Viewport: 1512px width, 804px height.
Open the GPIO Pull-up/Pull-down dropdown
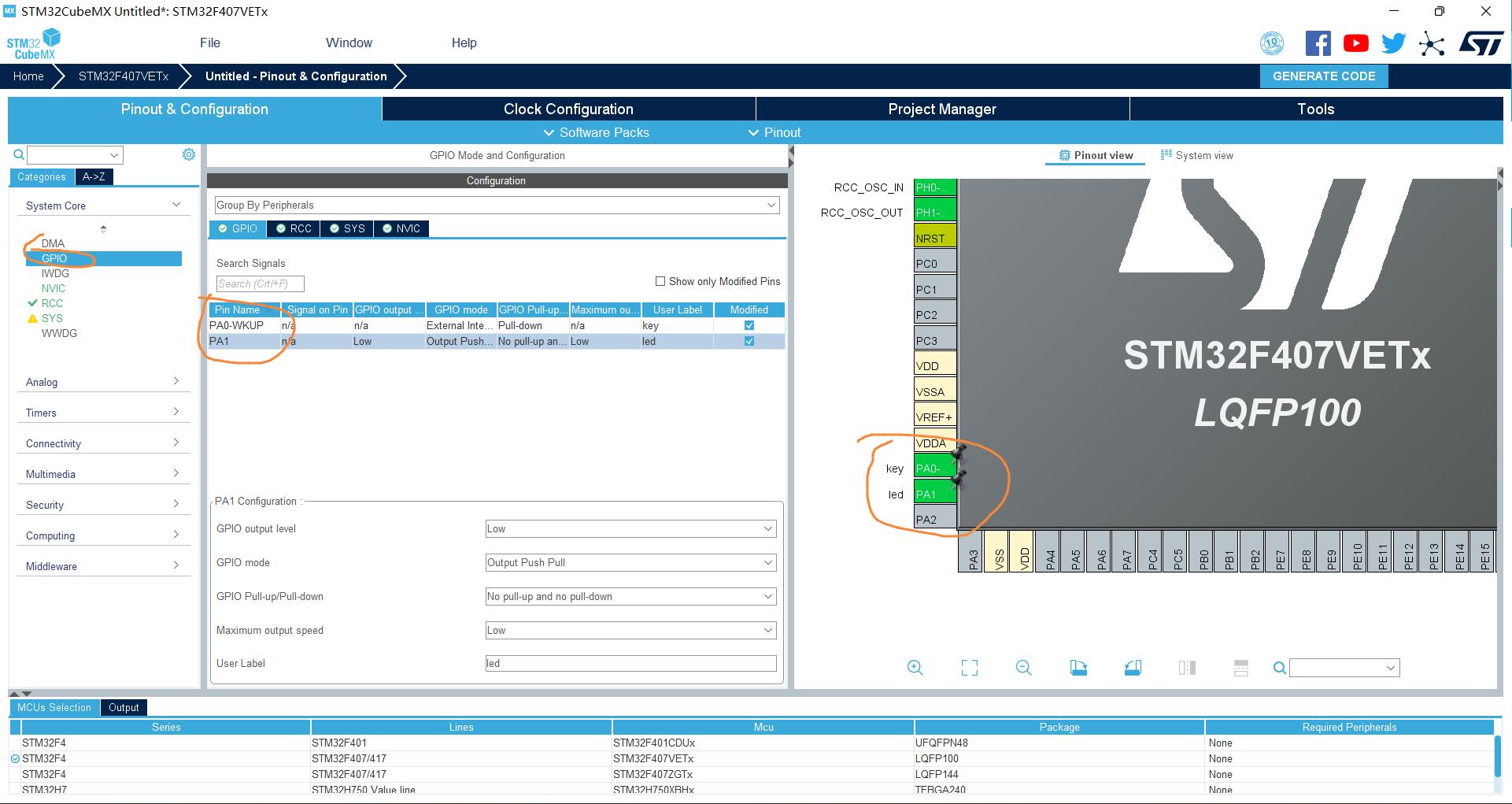coord(630,596)
